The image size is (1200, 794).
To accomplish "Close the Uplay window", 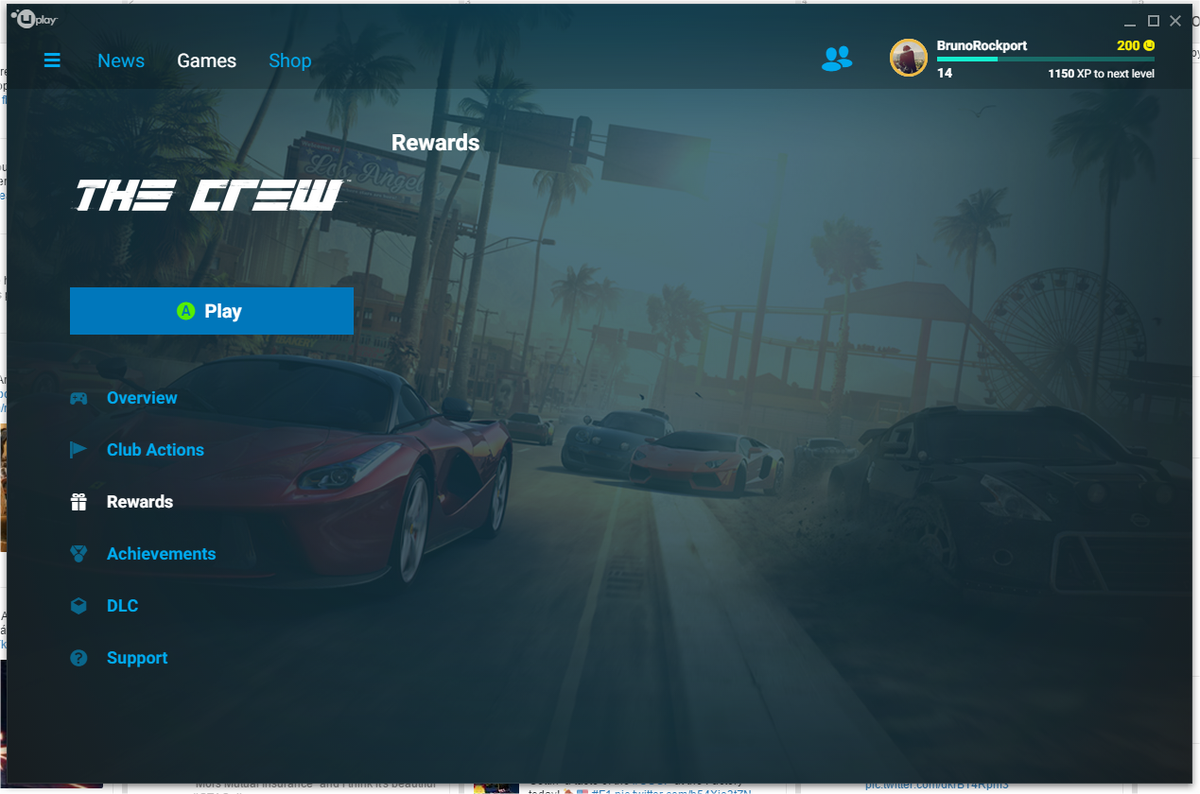I will [1177, 21].
